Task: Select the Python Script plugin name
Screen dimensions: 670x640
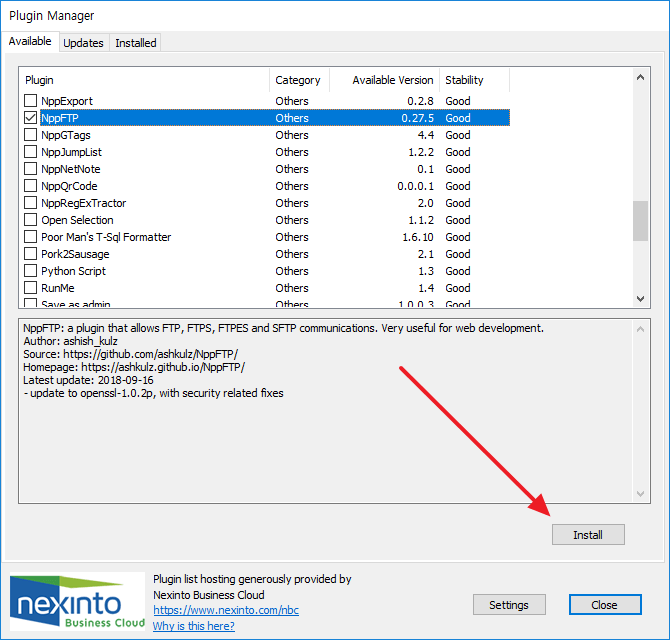Action: click(x=73, y=271)
